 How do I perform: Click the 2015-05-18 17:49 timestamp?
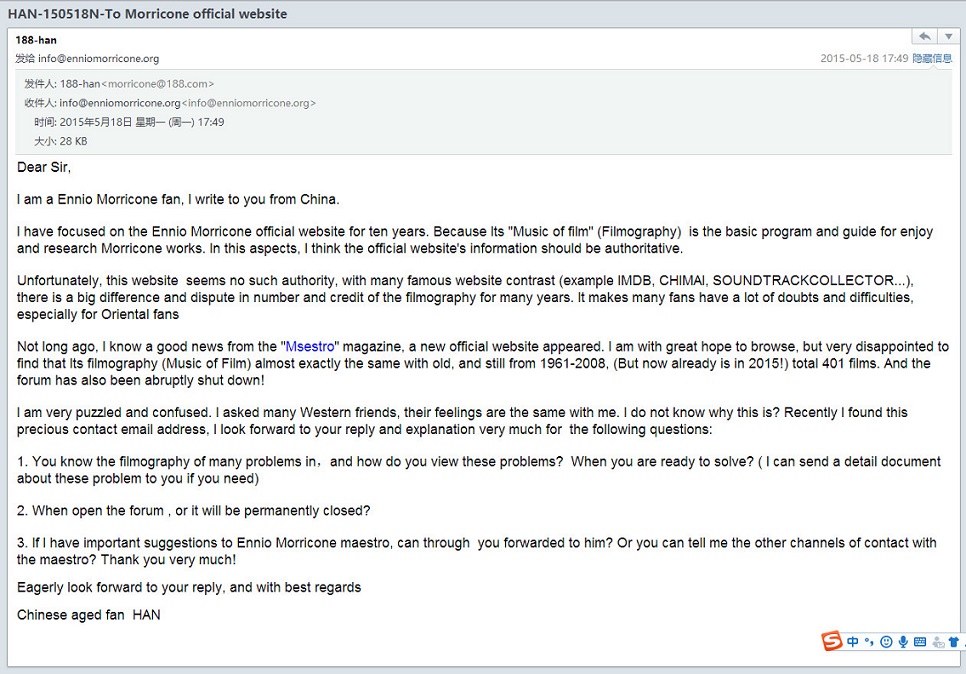click(864, 58)
